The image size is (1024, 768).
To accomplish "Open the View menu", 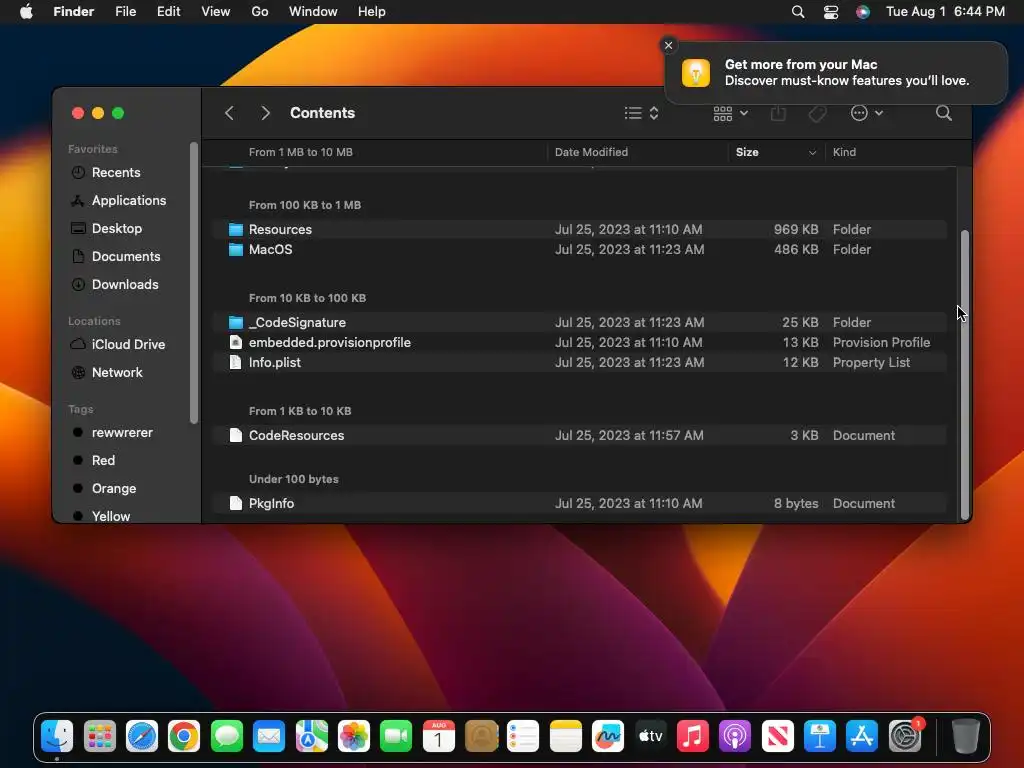I will (x=216, y=12).
